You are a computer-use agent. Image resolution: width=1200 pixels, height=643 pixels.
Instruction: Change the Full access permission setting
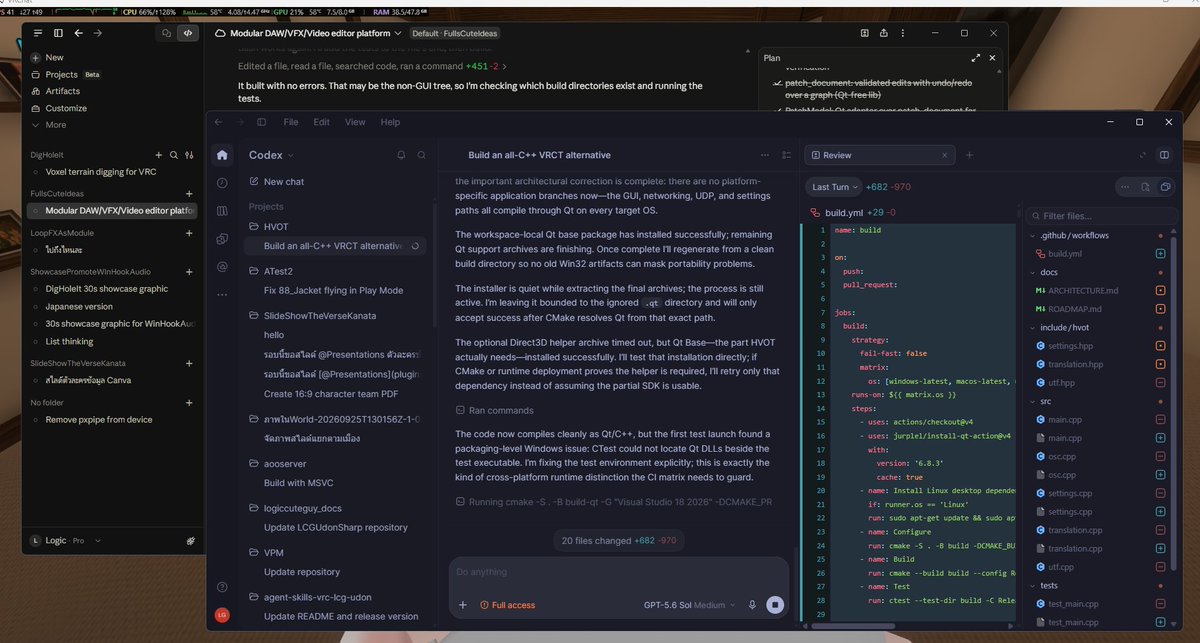tap(507, 605)
